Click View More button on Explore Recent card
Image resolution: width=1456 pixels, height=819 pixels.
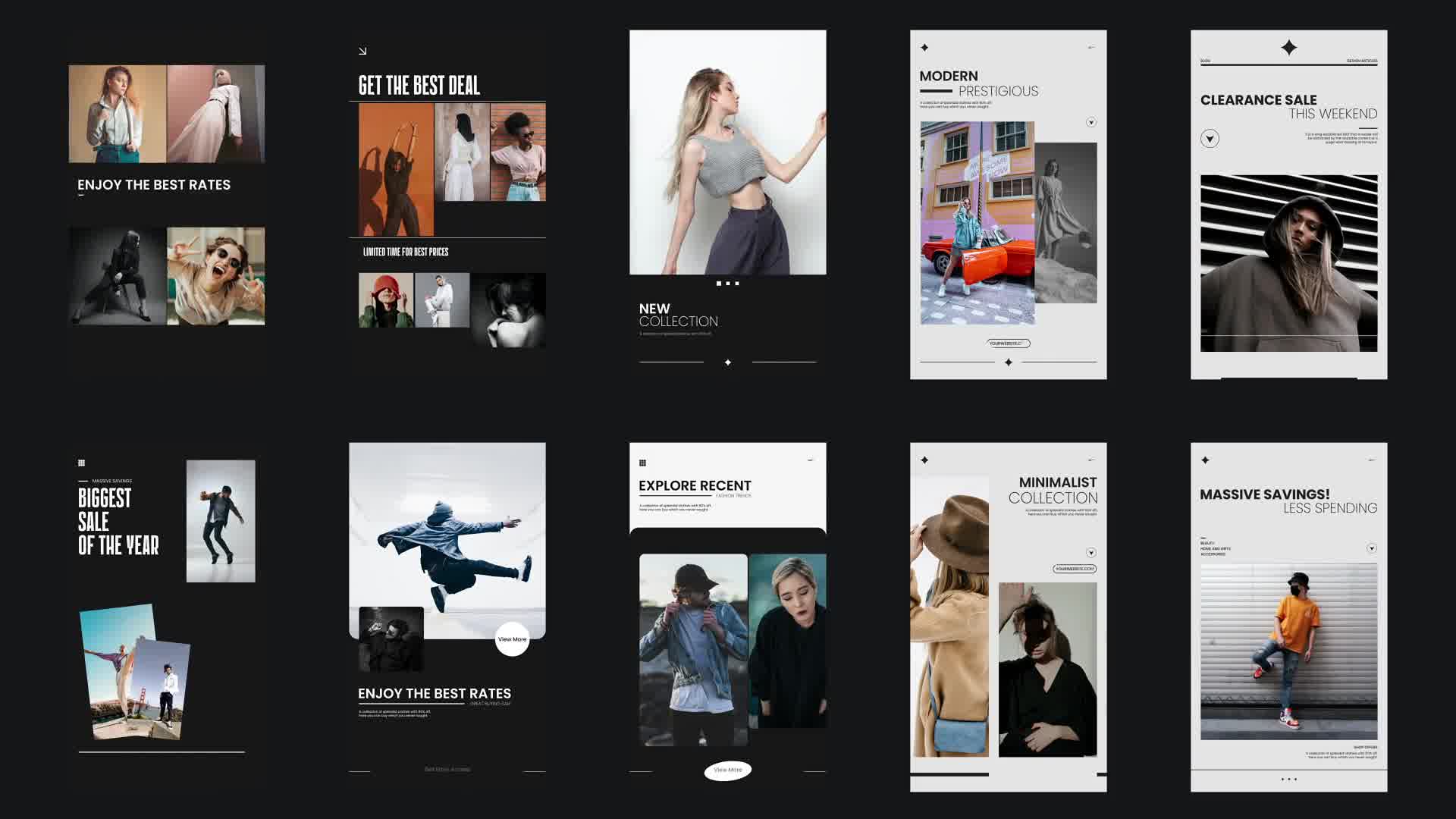727,770
